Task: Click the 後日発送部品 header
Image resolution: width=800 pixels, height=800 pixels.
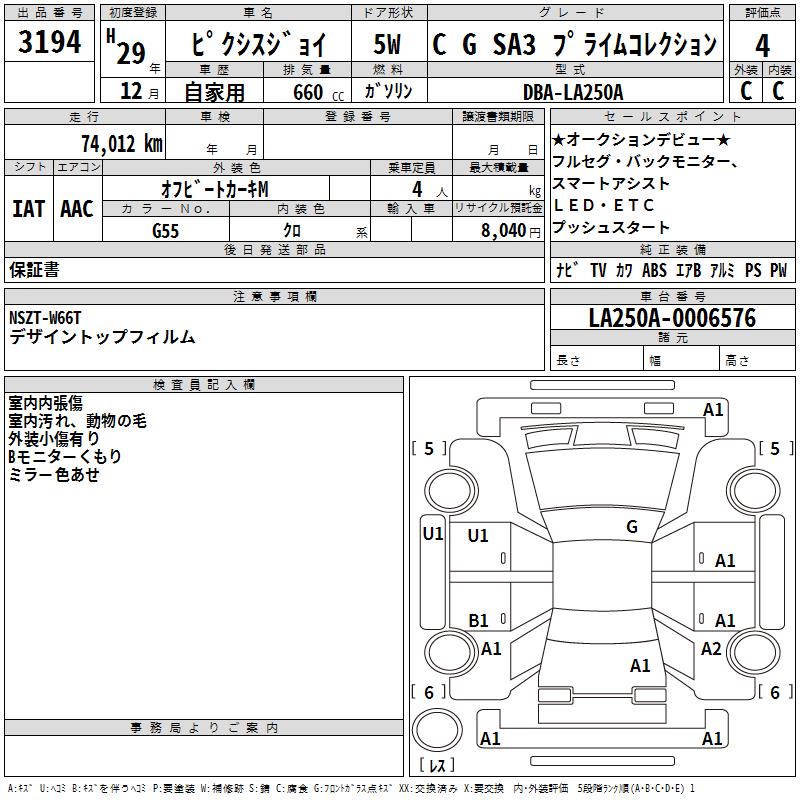Action: pyautogui.click(x=274, y=249)
